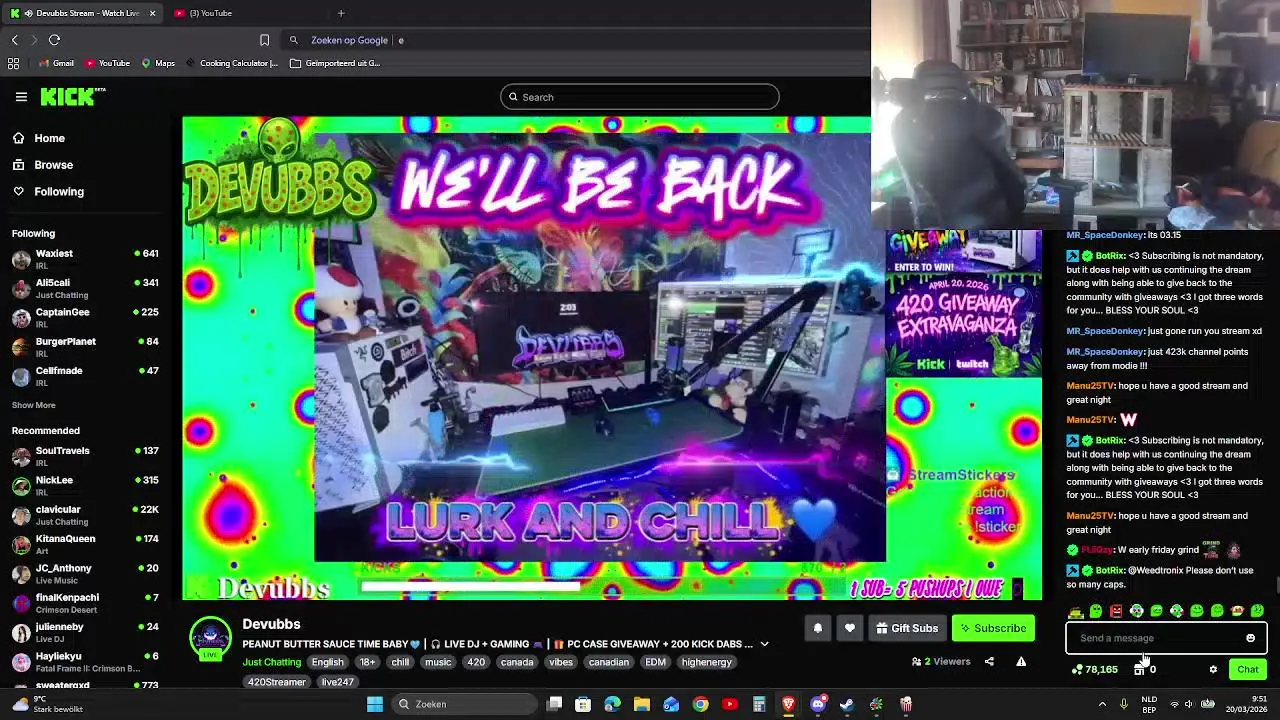This screenshot has height=720, width=1280.
Task: Click the Gift Subs button
Action: (x=907, y=628)
